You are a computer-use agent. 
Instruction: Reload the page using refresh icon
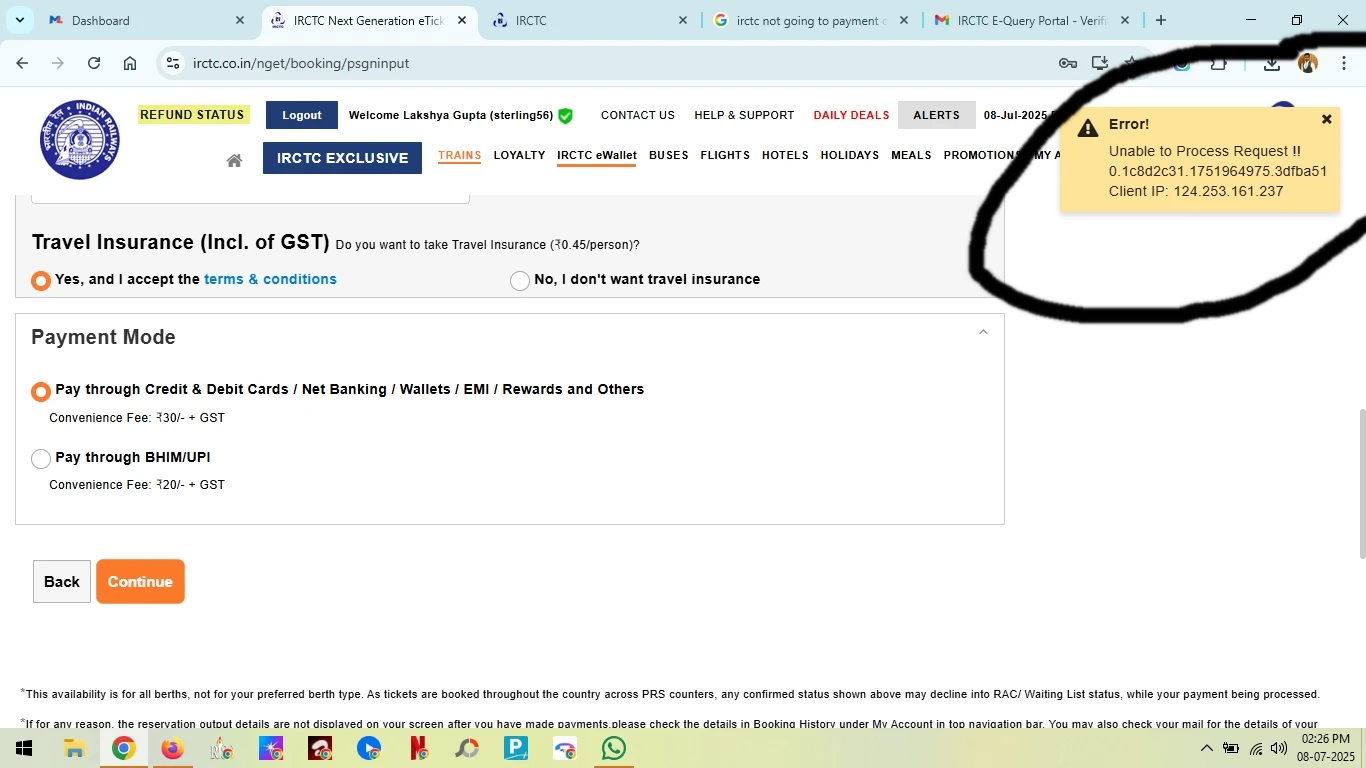(94, 63)
